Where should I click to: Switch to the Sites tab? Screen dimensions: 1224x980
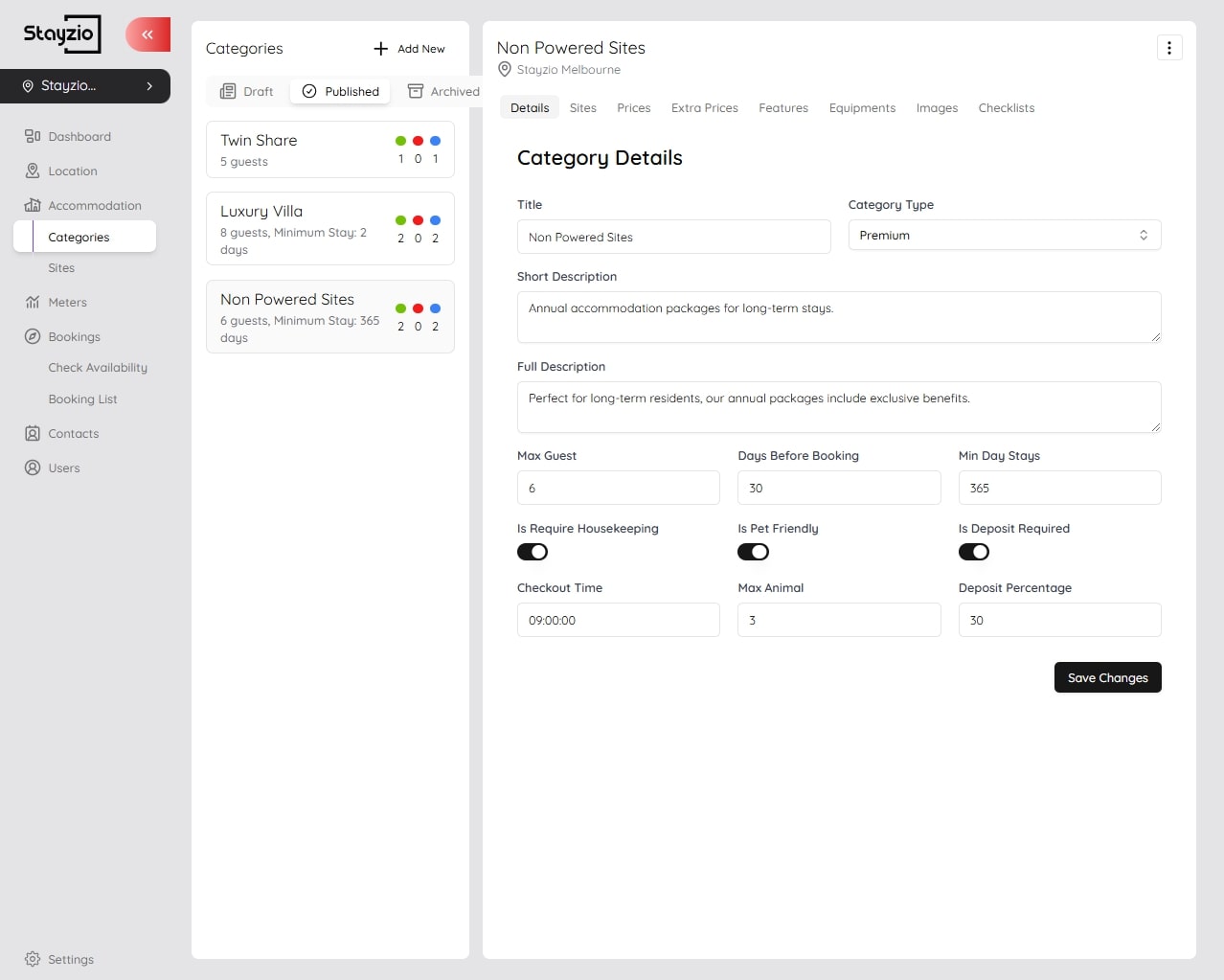pos(583,107)
